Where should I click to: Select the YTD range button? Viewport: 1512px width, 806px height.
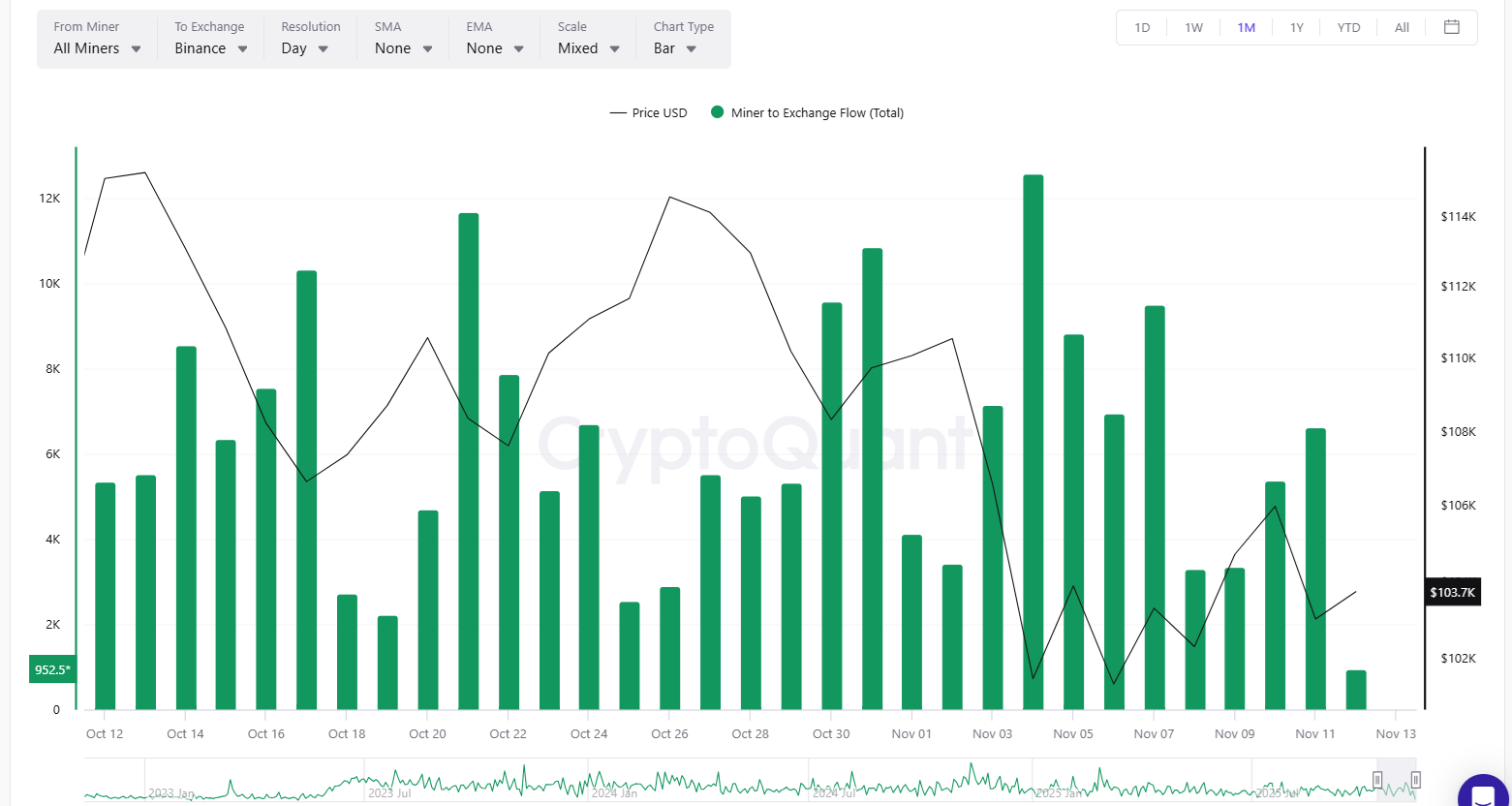click(1348, 28)
